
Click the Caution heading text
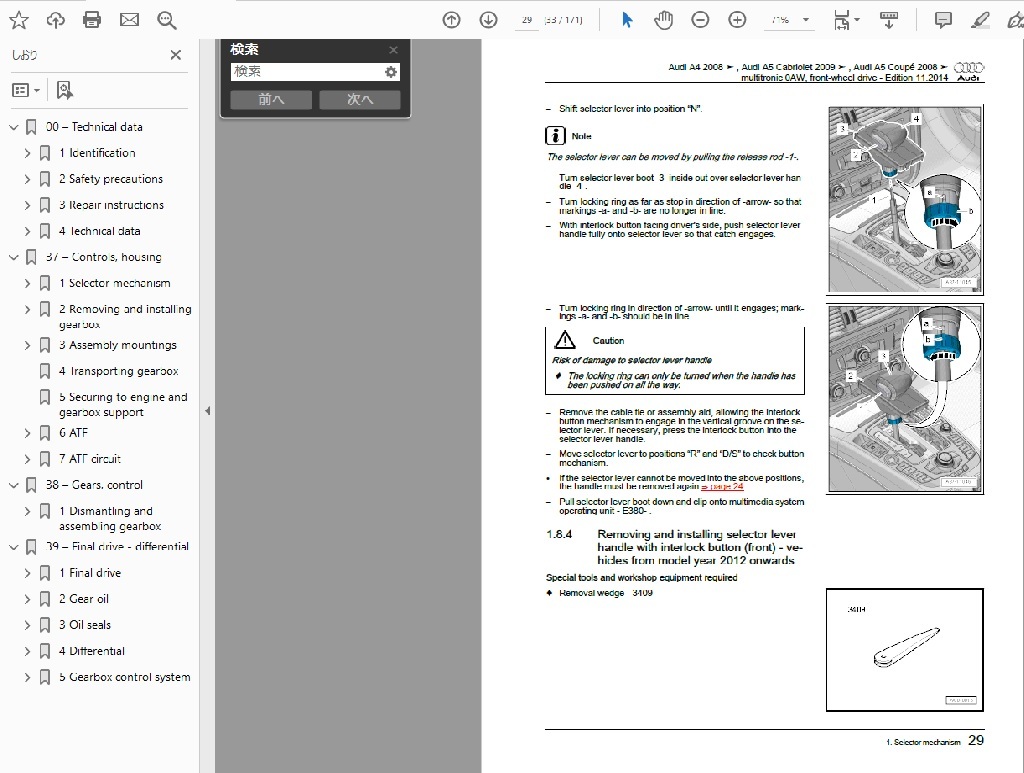click(608, 341)
